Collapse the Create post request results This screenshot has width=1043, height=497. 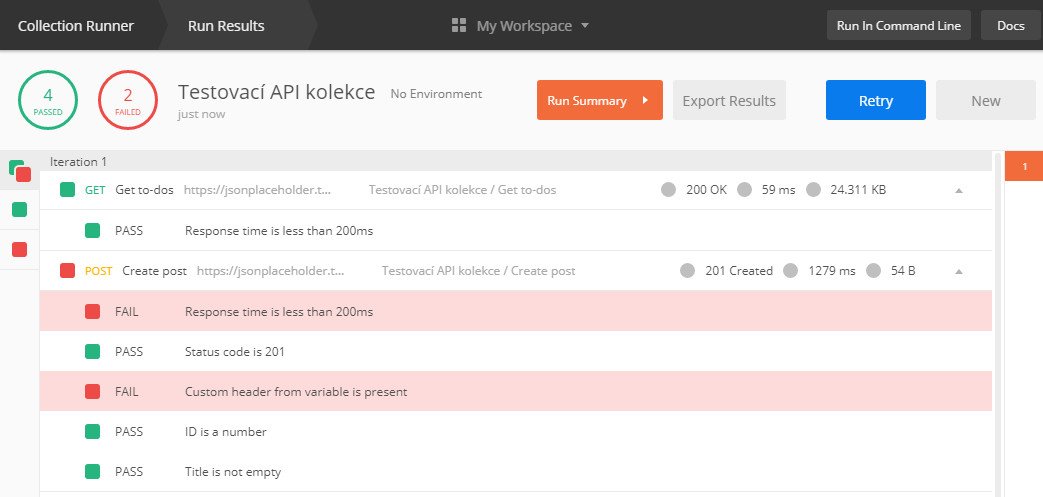(x=959, y=271)
